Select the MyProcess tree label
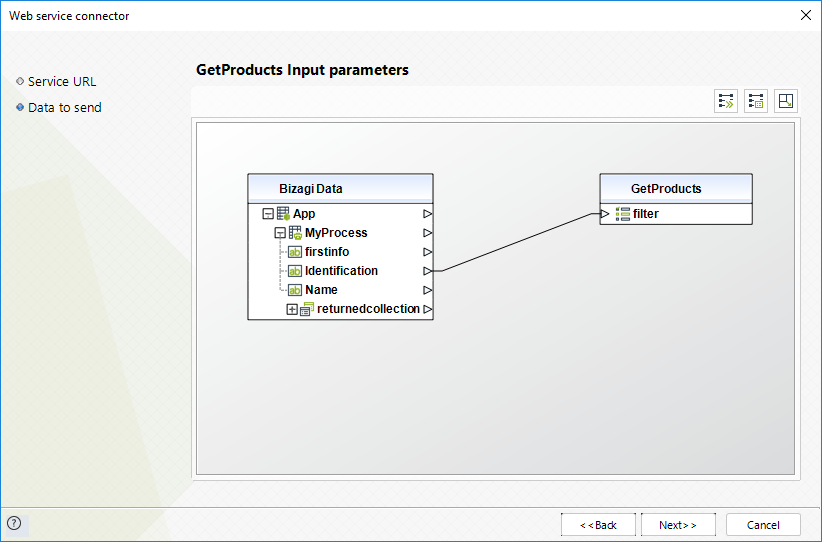The height and width of the screenshot is (542, 822). 336,233
